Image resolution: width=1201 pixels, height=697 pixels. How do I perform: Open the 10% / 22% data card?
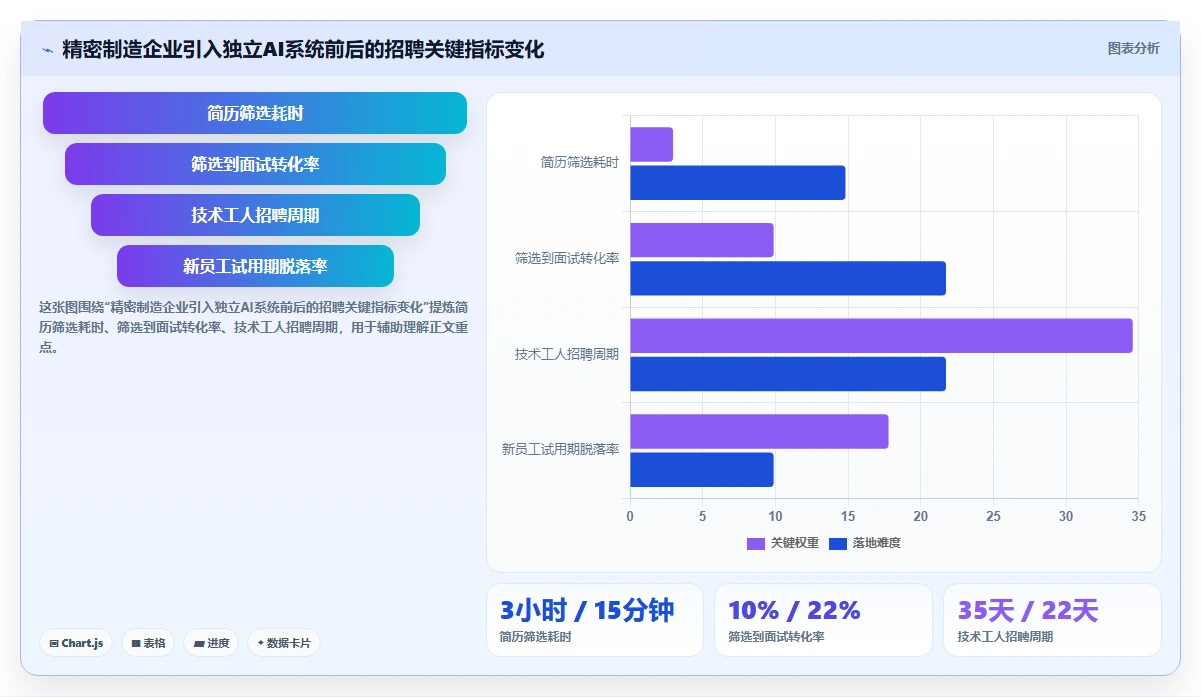(823, 620)
